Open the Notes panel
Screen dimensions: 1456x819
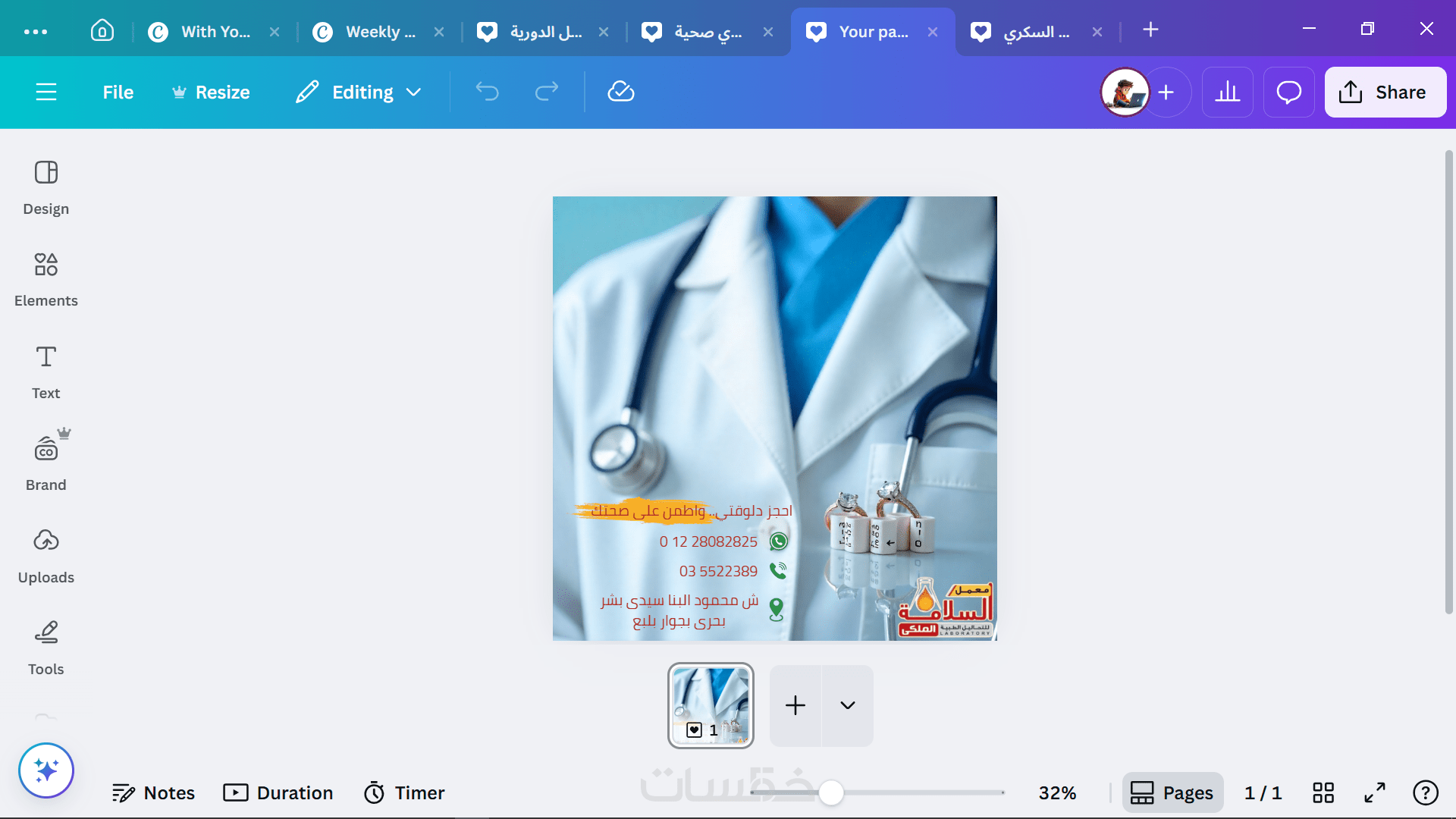pos(153,792)
